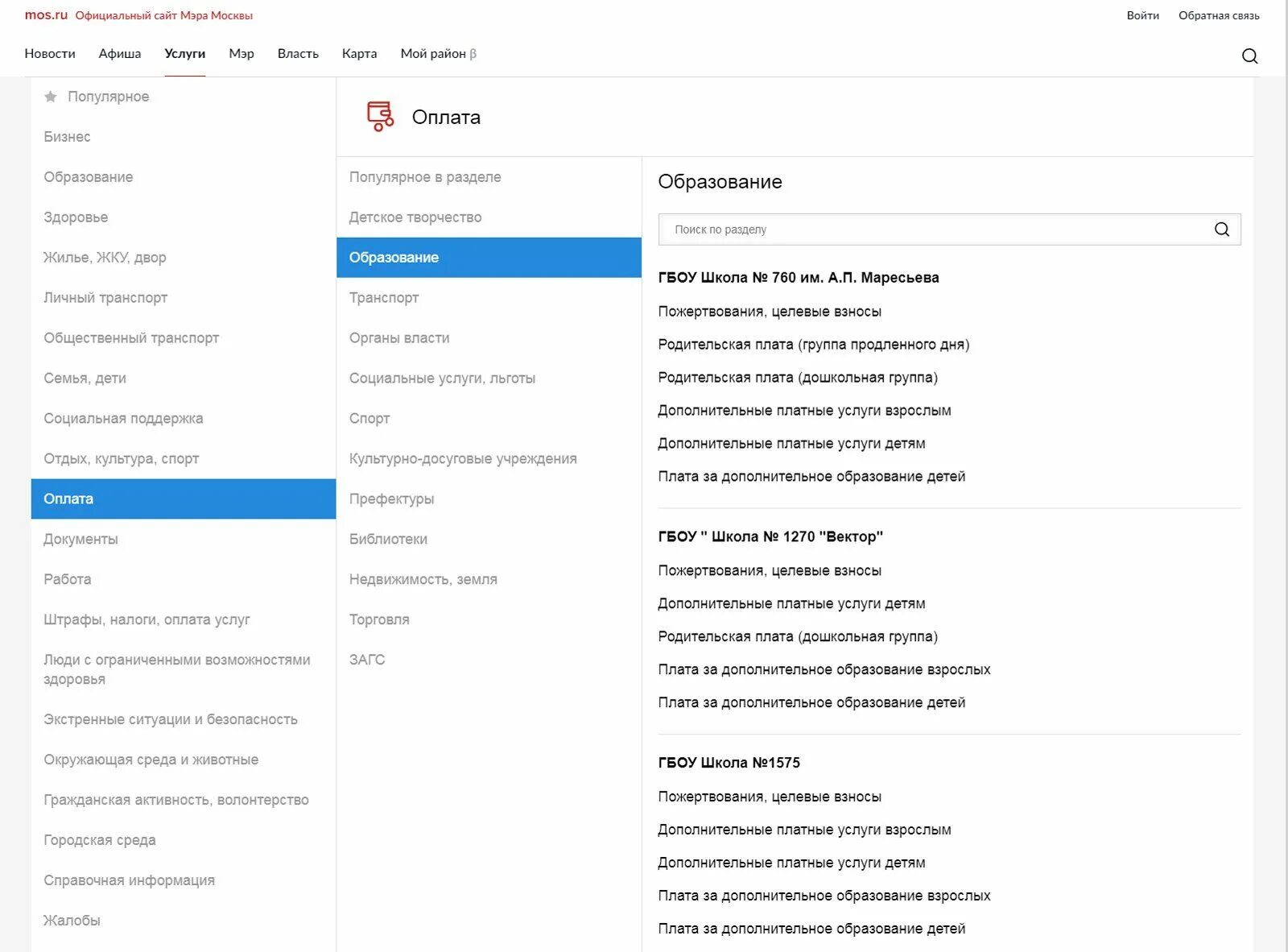
Task: Open Органы власти subcategory
Action: coord(489,338)
